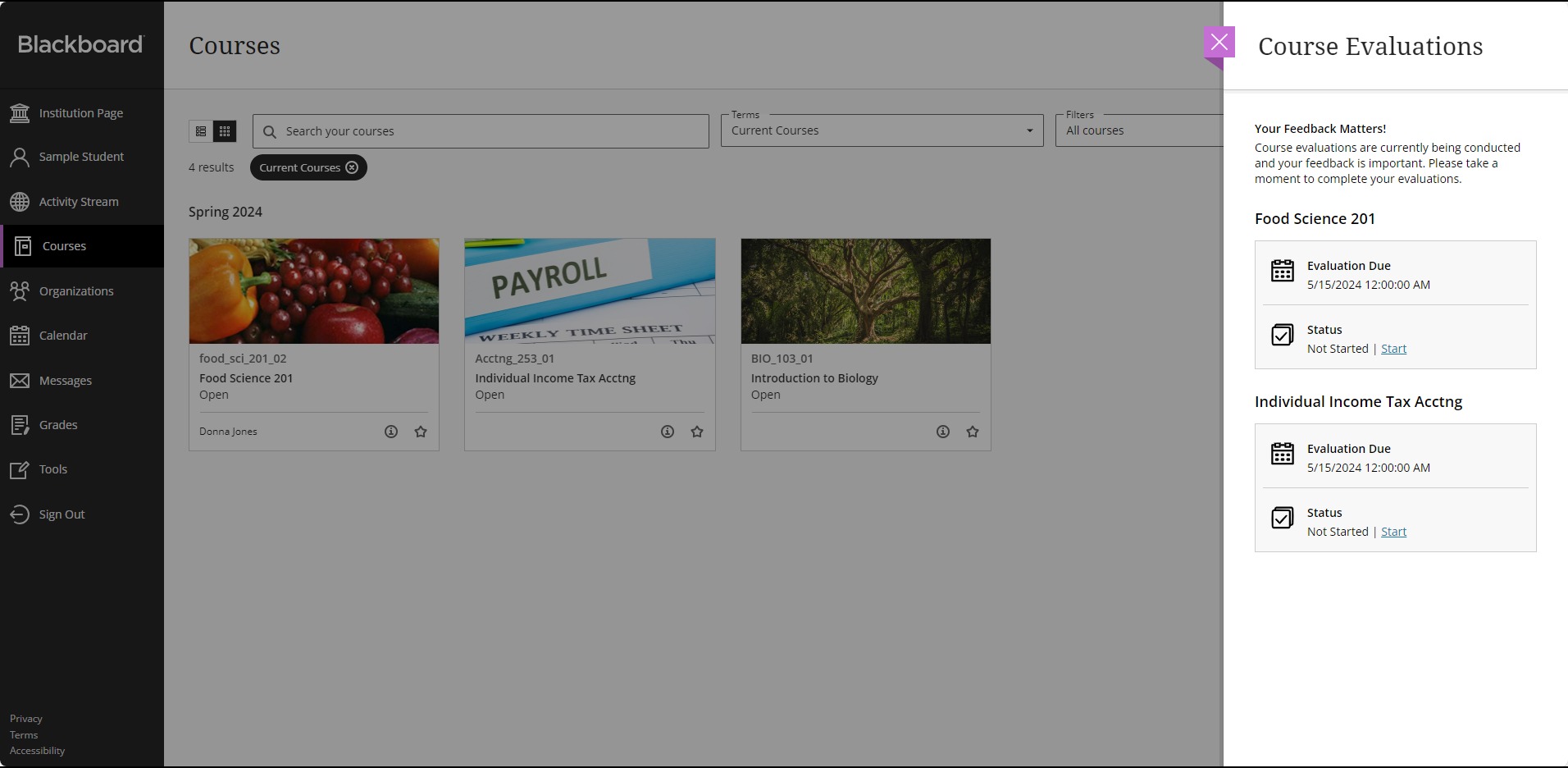1568x768 pixels.
Task: Close the Course Evaluations panel
Action: [1219, 43]
